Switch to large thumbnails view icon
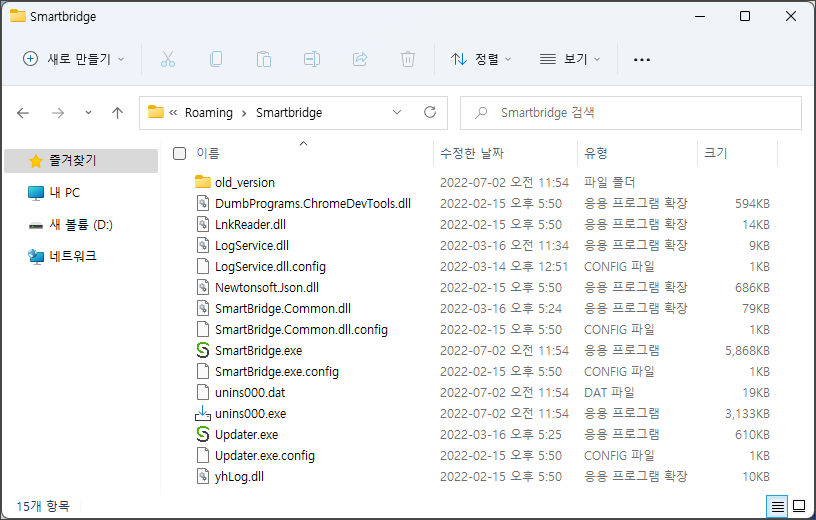816x520 pixels. click(x=799, y=506)
